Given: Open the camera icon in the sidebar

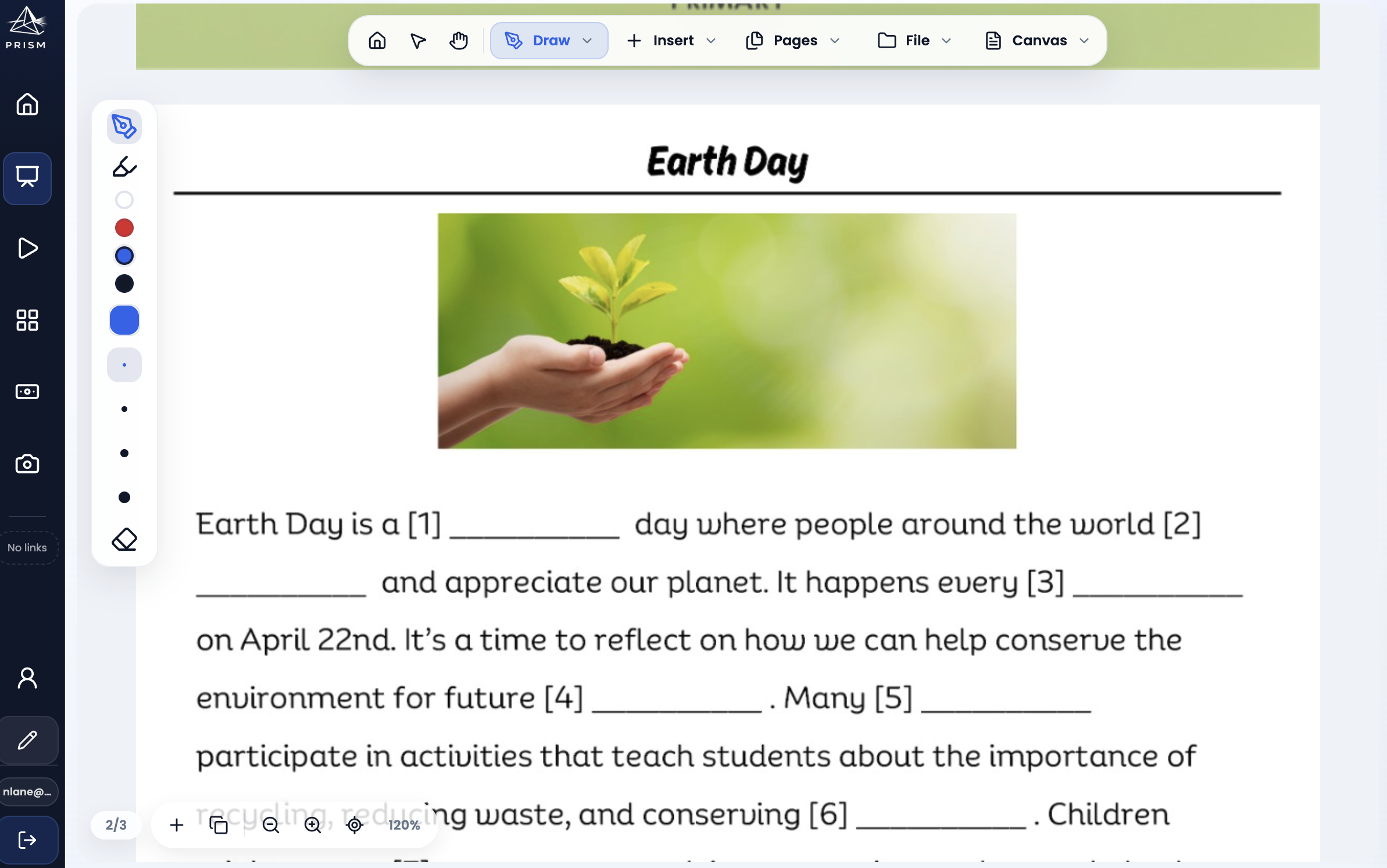Looking at the screenshot, I should [27, 464].
